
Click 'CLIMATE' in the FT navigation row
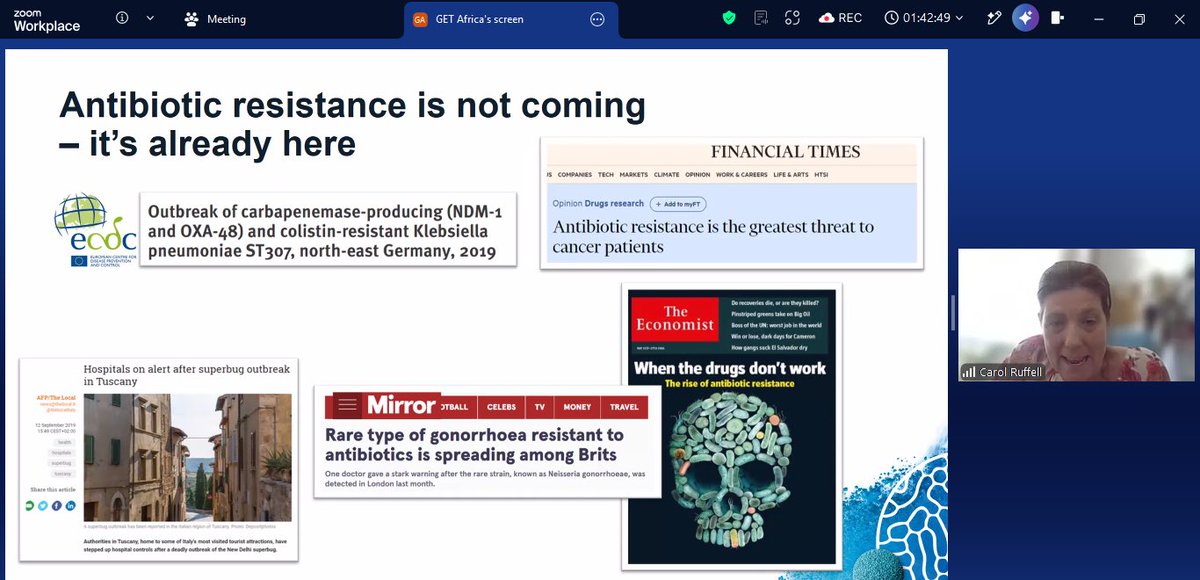[x=667, y=174]
